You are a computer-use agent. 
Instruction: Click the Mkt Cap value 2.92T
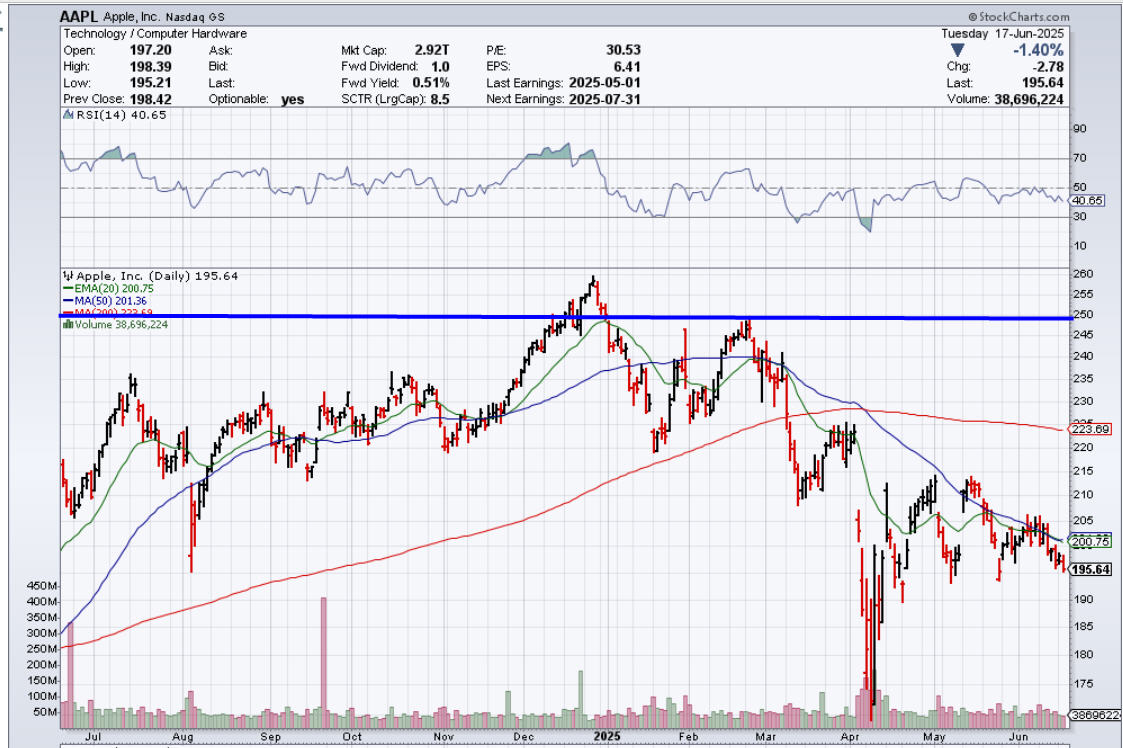click(x=433, y=50)
